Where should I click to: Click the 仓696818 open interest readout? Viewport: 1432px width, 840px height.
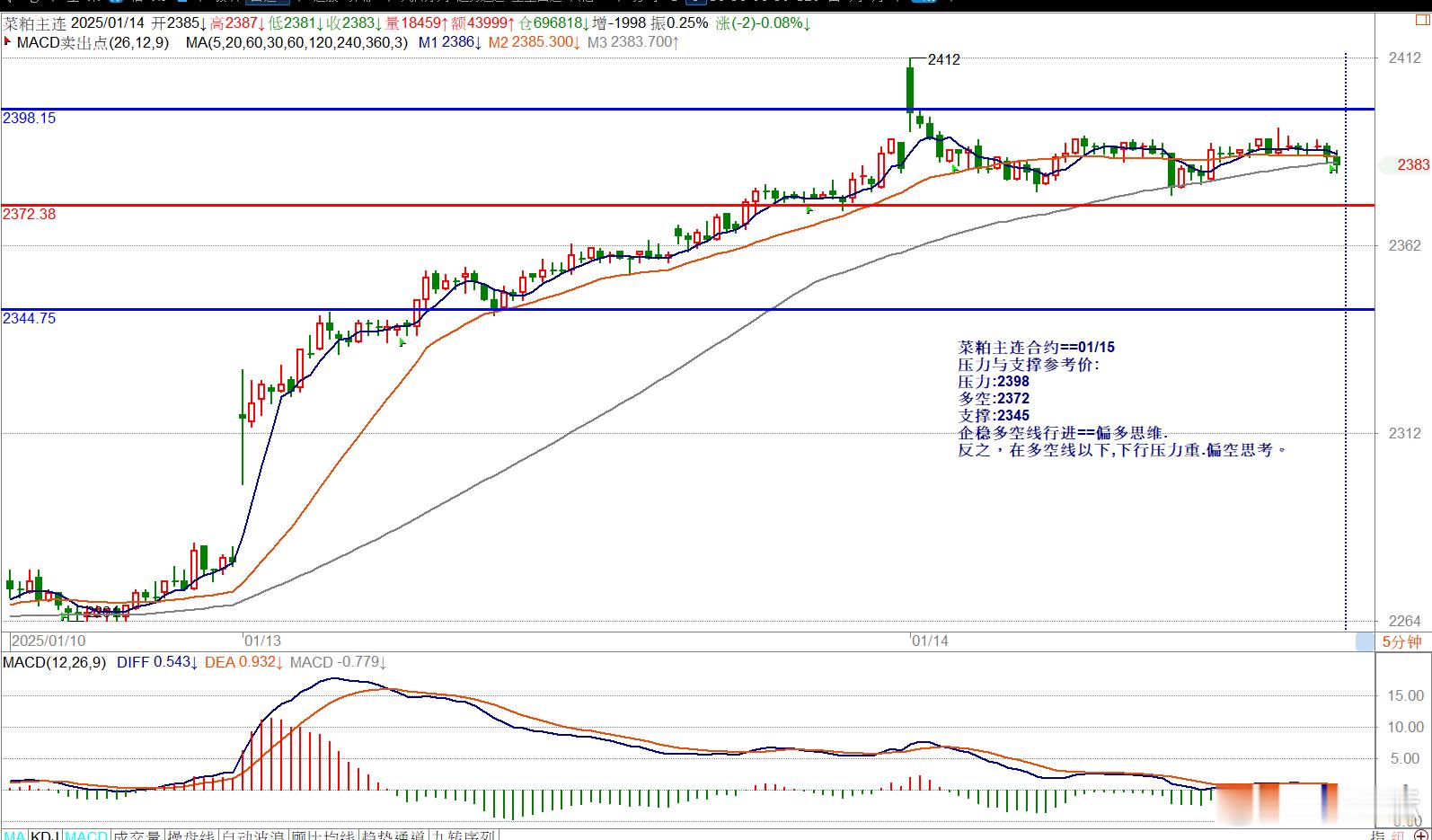tap(554, 23)
